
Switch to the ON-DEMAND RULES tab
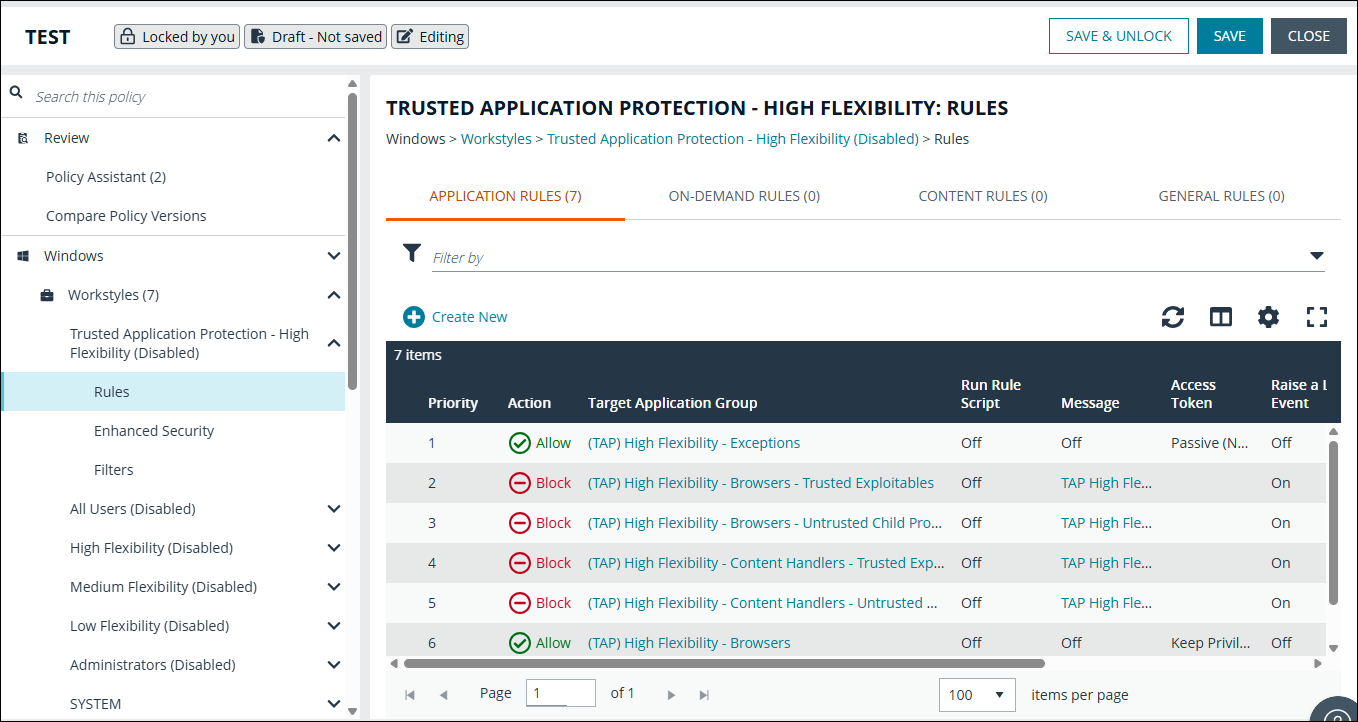point(744,195)
